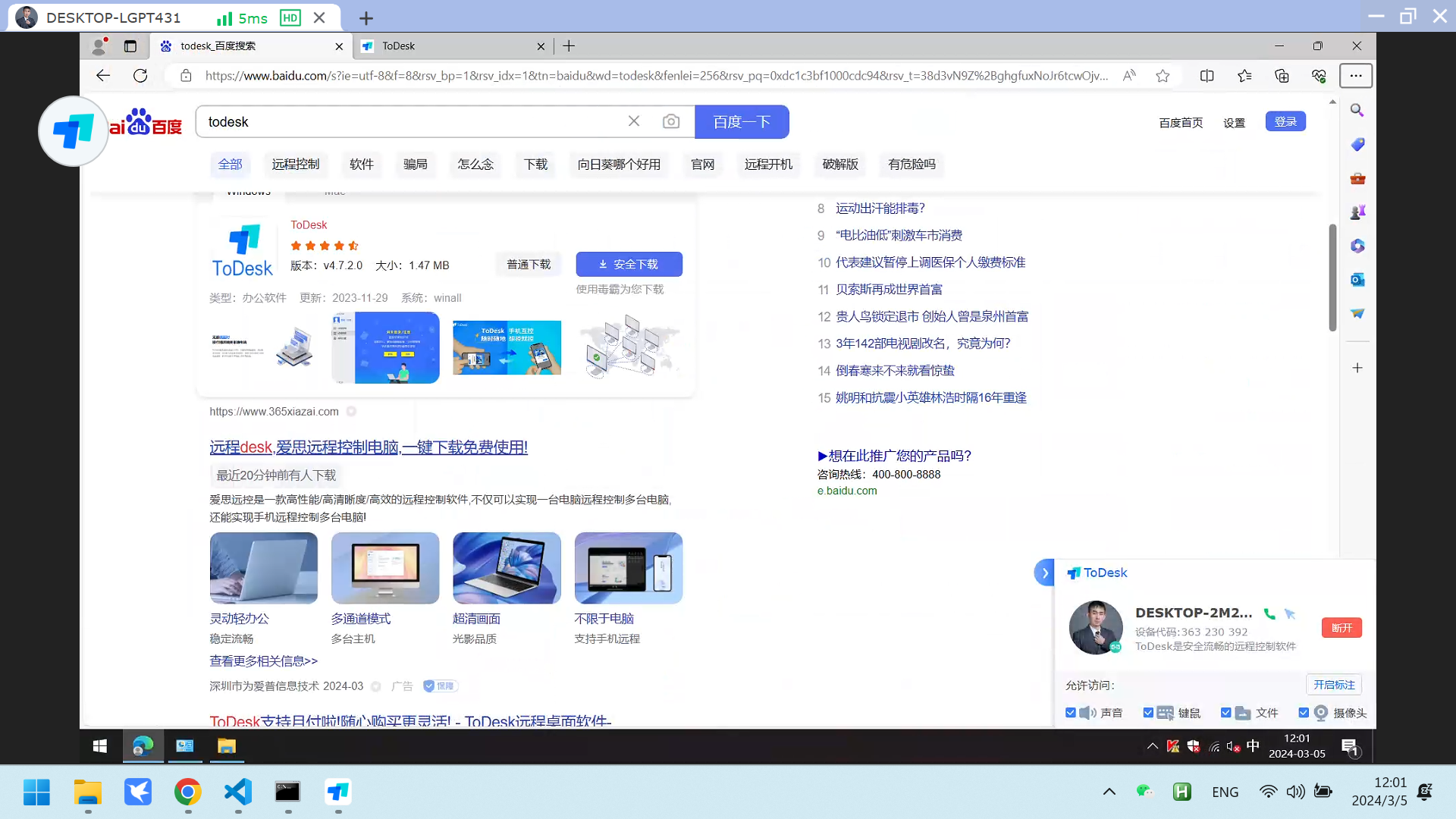Disable the 摄像头 camera permission checkbox
This screenshot has height=819, width=1456.
click(x=1304, y=713)
